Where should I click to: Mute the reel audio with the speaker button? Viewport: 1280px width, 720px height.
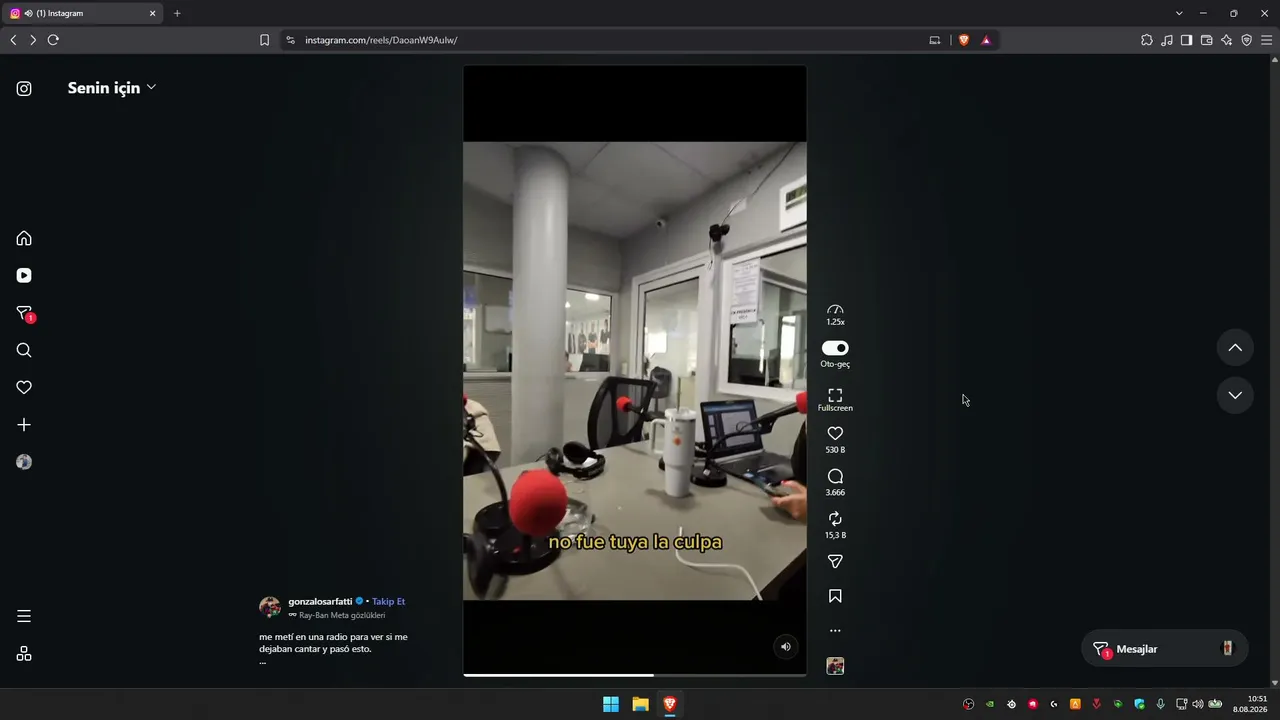pos(786,647)
